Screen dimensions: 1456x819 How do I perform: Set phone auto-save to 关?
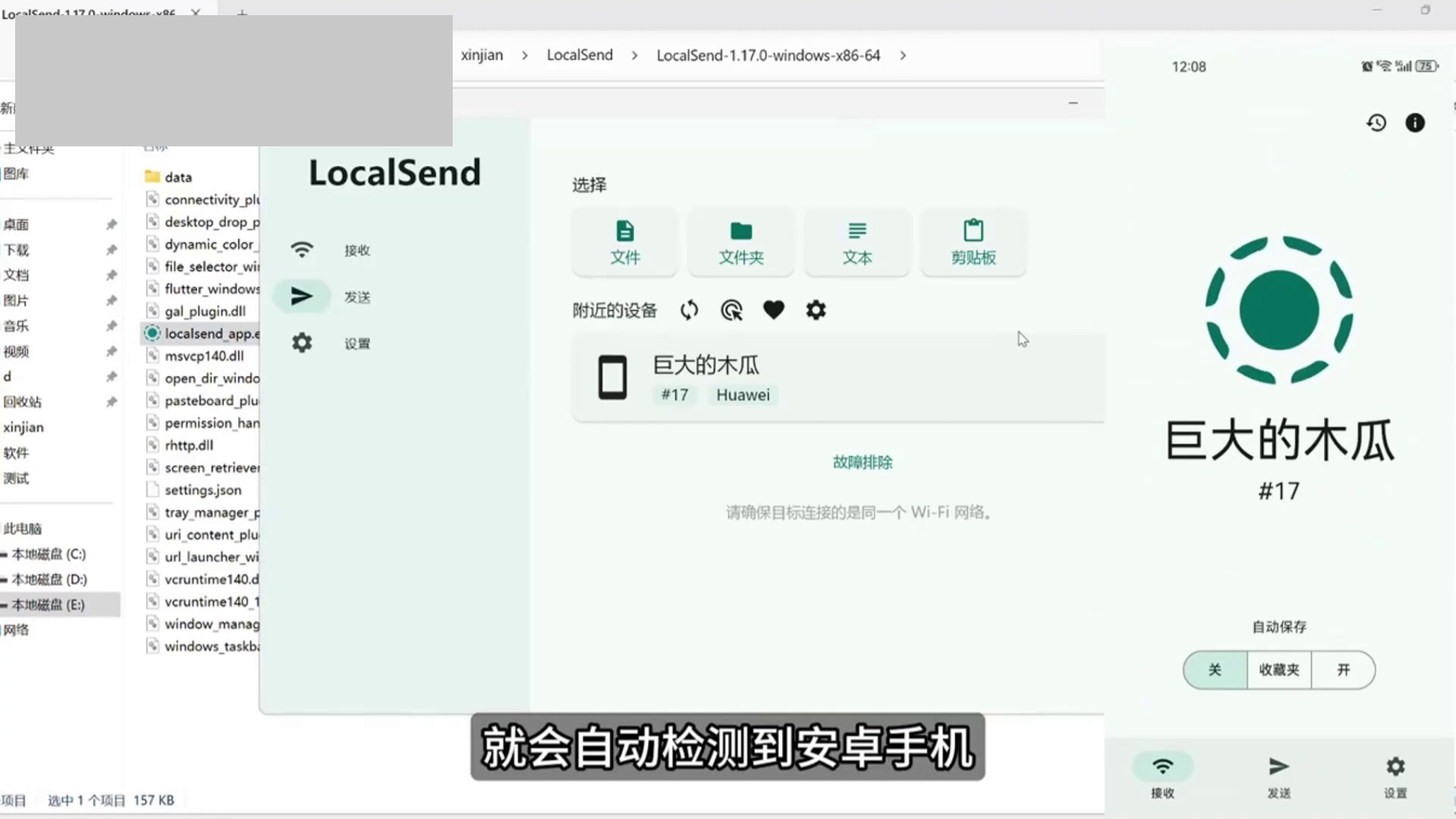pos(1215,670)
